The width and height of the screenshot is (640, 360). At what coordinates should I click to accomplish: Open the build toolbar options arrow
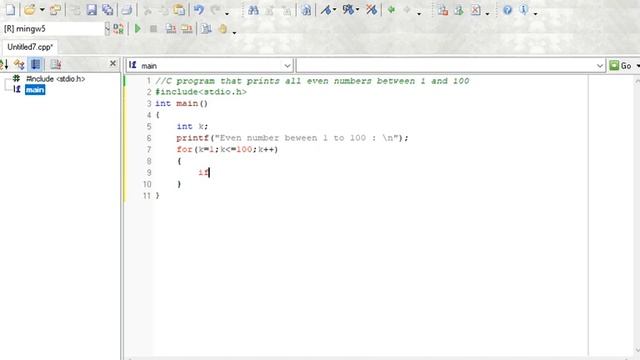coord(234,32)
